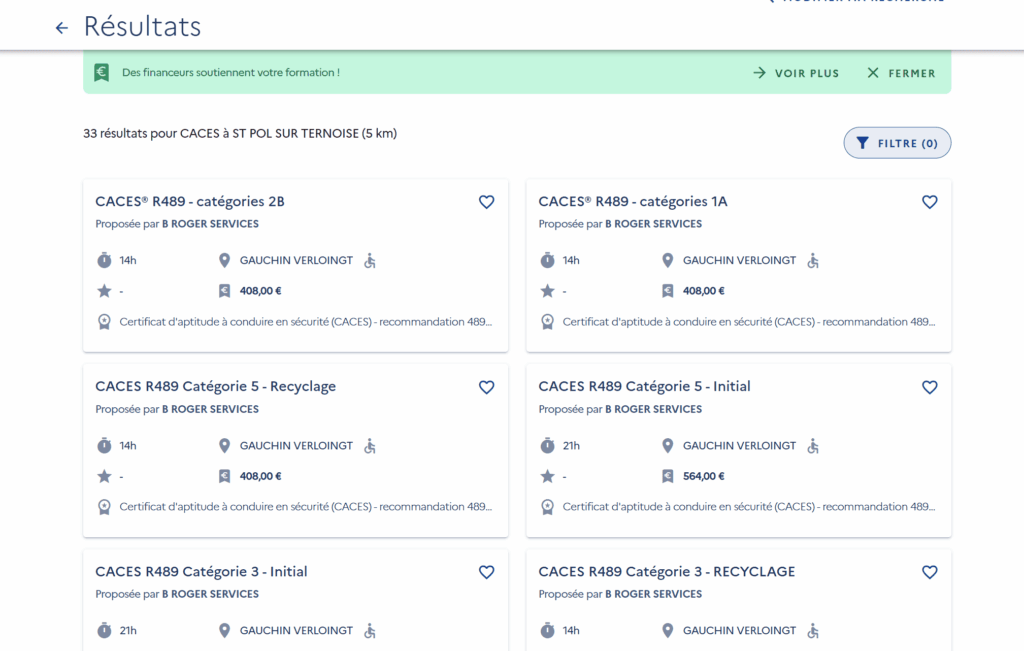Image resolution: width=1024 pixels, height=651 pixels.
Task: Favorite CACES R489 Catégorie 5 - Recyclage
Action: [487, 387]
